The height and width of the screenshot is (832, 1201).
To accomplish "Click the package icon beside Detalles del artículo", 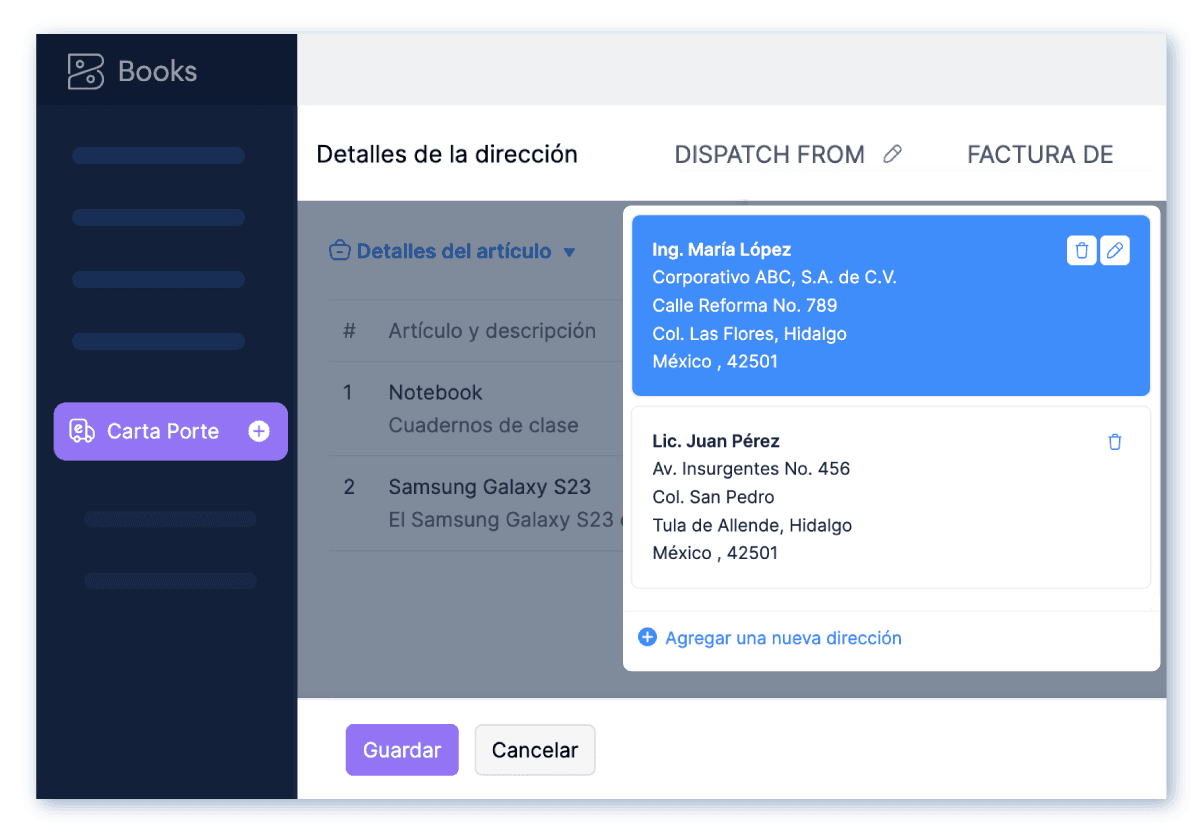I will coord(340,251).
